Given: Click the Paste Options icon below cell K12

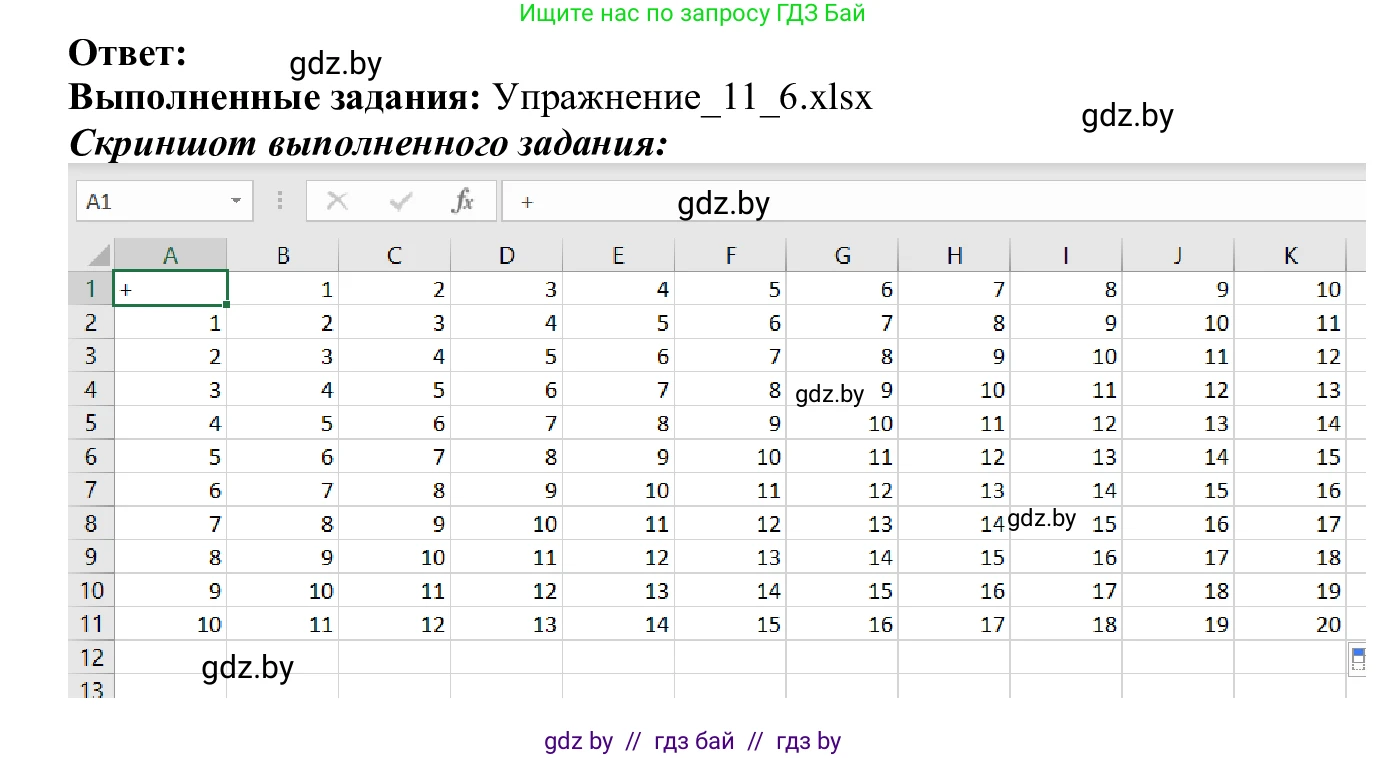Looking at the screenshot, I should [1359, 657].
